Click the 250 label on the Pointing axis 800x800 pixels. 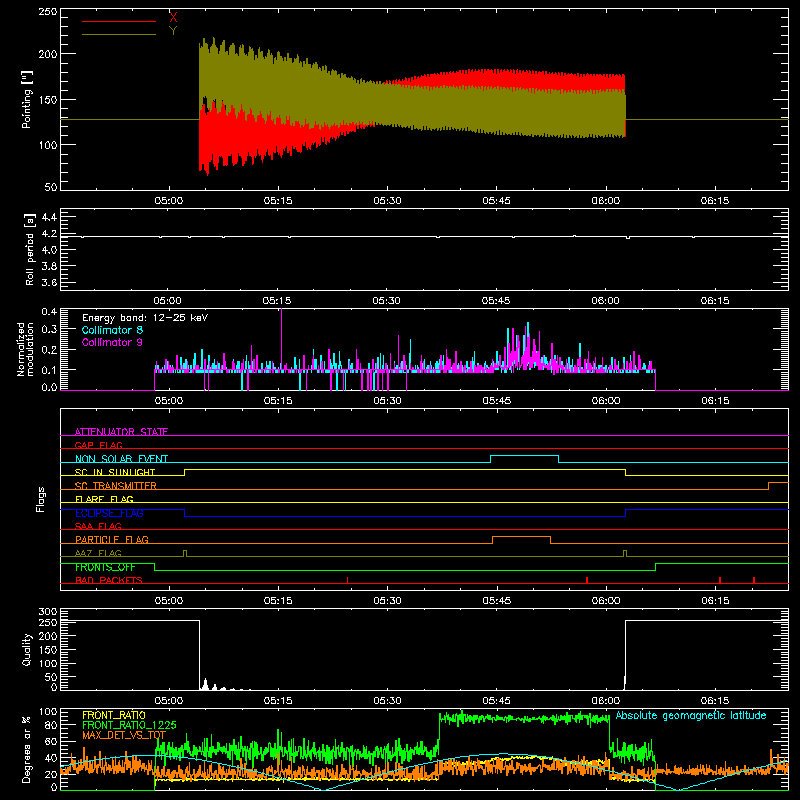point(48,11)
